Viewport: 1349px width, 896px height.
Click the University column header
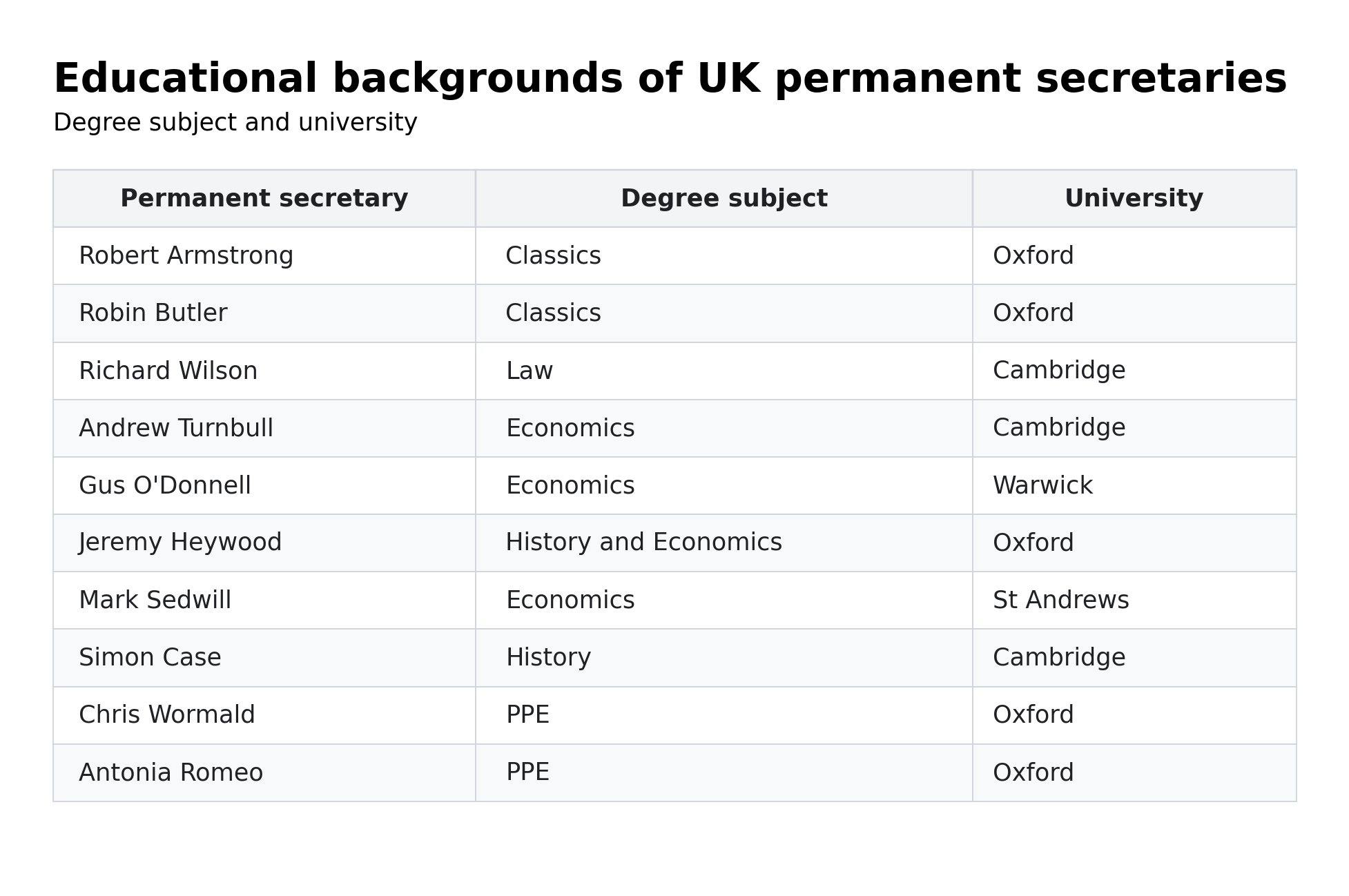point(1134,199)
